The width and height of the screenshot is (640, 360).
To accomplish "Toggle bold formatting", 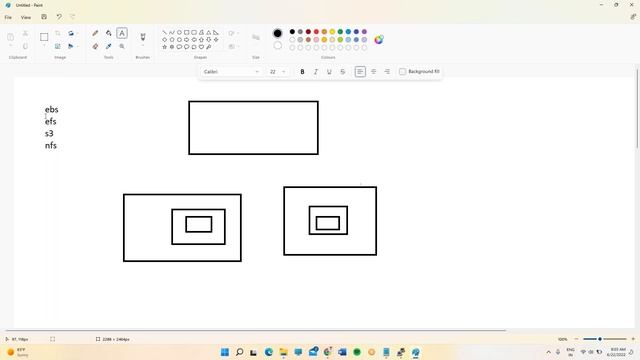I will (x=302, y=71).
